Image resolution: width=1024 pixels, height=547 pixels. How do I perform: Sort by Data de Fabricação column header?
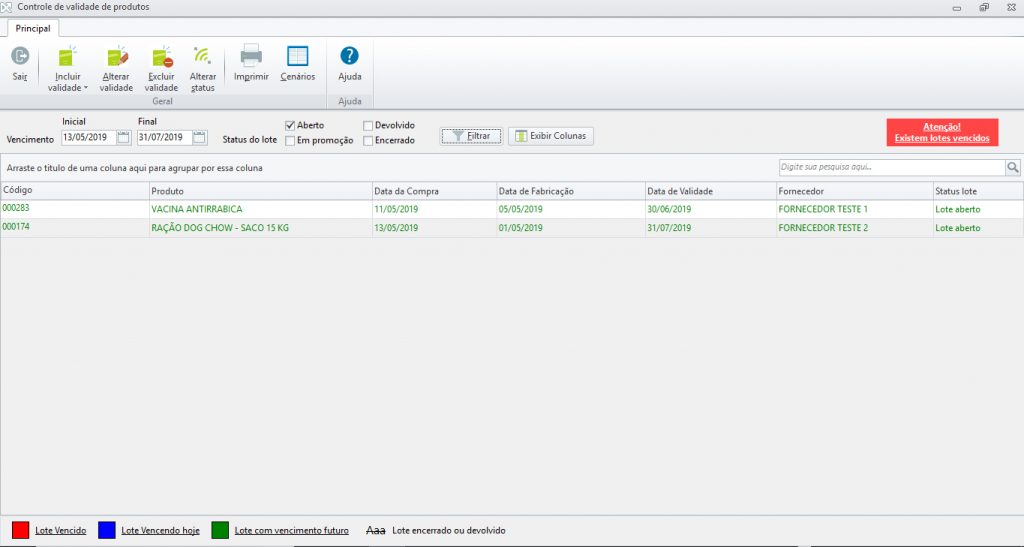tap(571, 191)
